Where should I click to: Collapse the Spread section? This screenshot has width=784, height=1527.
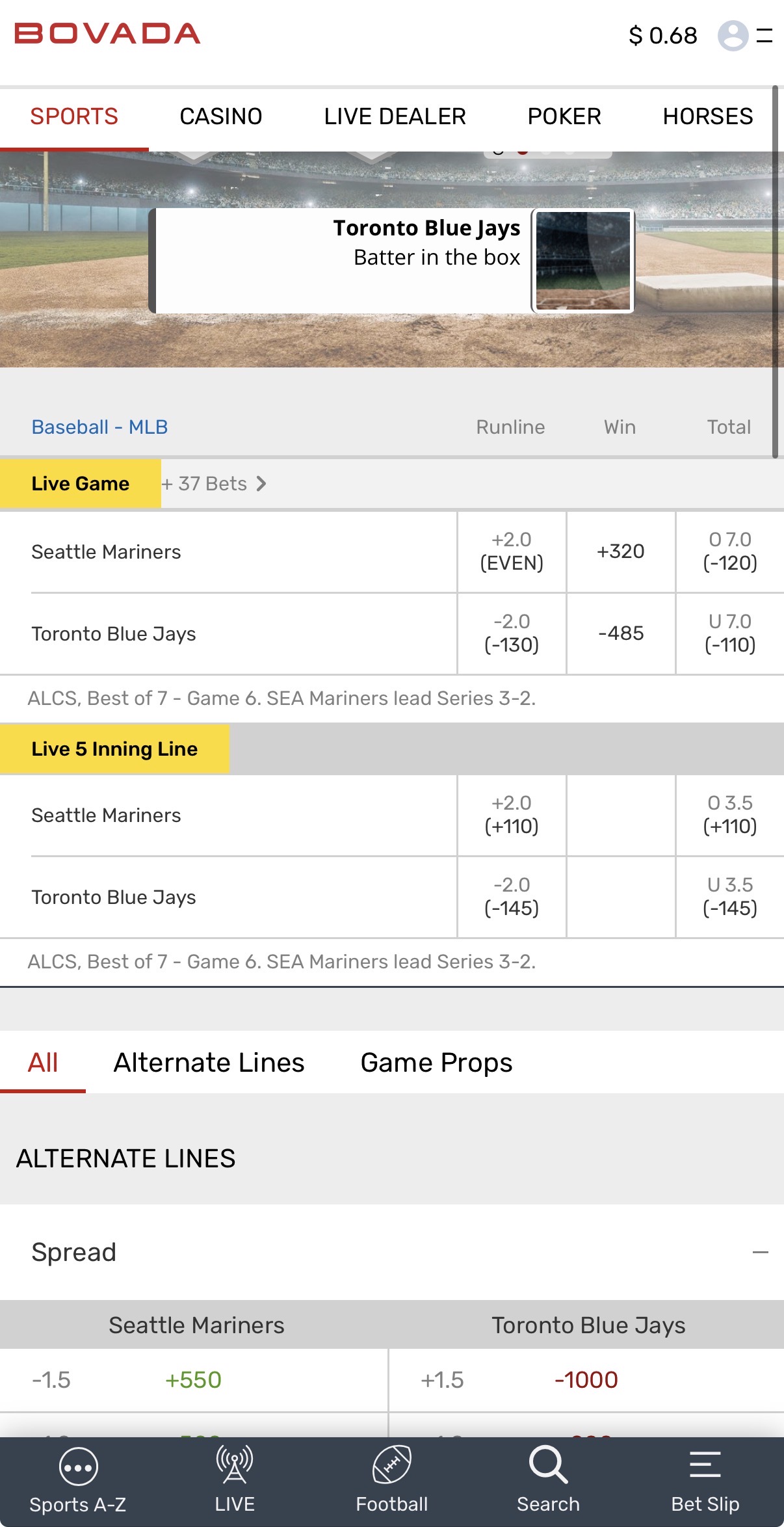click(760, 1252)
